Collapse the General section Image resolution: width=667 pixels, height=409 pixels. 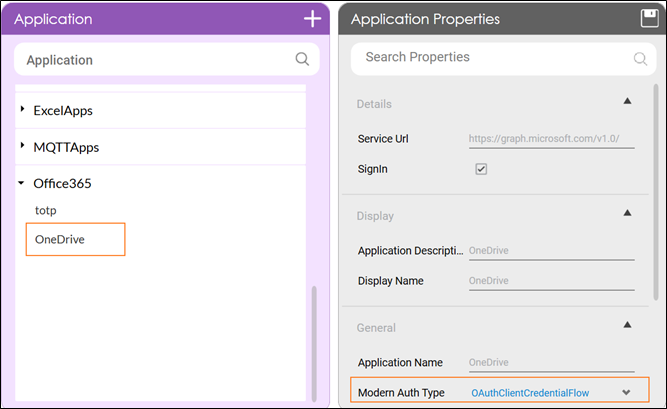point(627,325)
